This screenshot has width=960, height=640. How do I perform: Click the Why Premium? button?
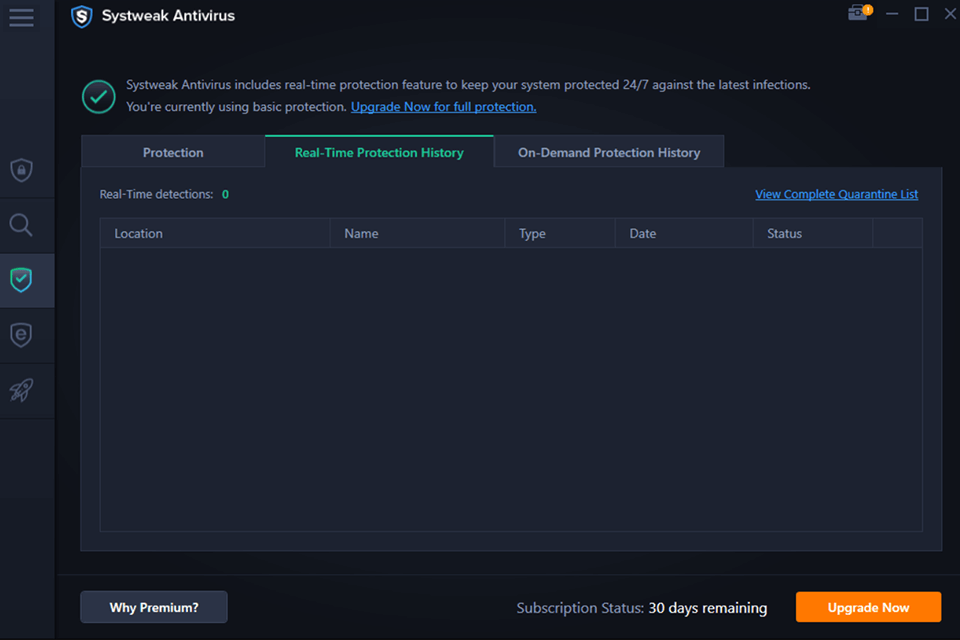pos(154,608)
